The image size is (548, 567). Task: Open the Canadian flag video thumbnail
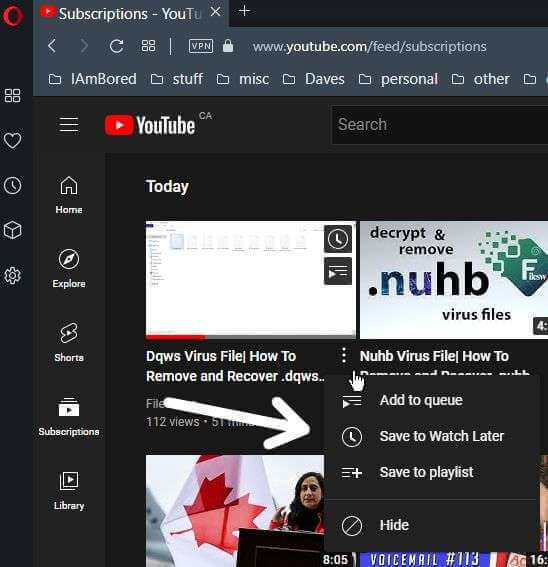[235, 511]
